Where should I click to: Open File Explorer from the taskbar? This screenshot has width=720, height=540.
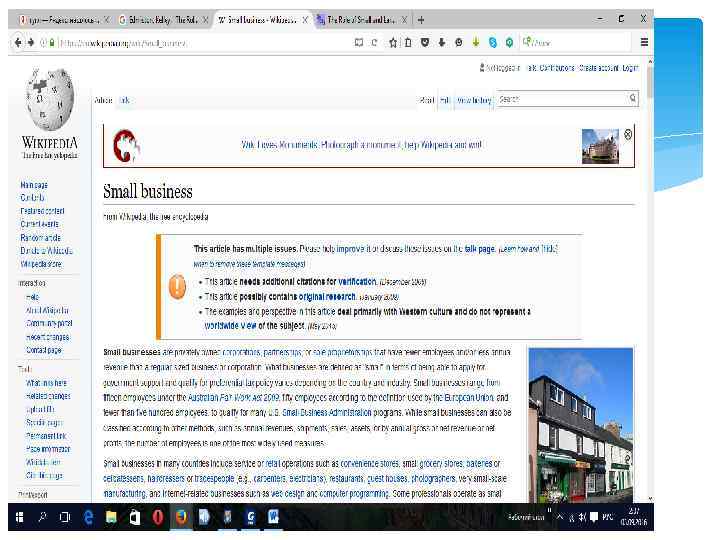pyautogui.click(x=111, y=518)
